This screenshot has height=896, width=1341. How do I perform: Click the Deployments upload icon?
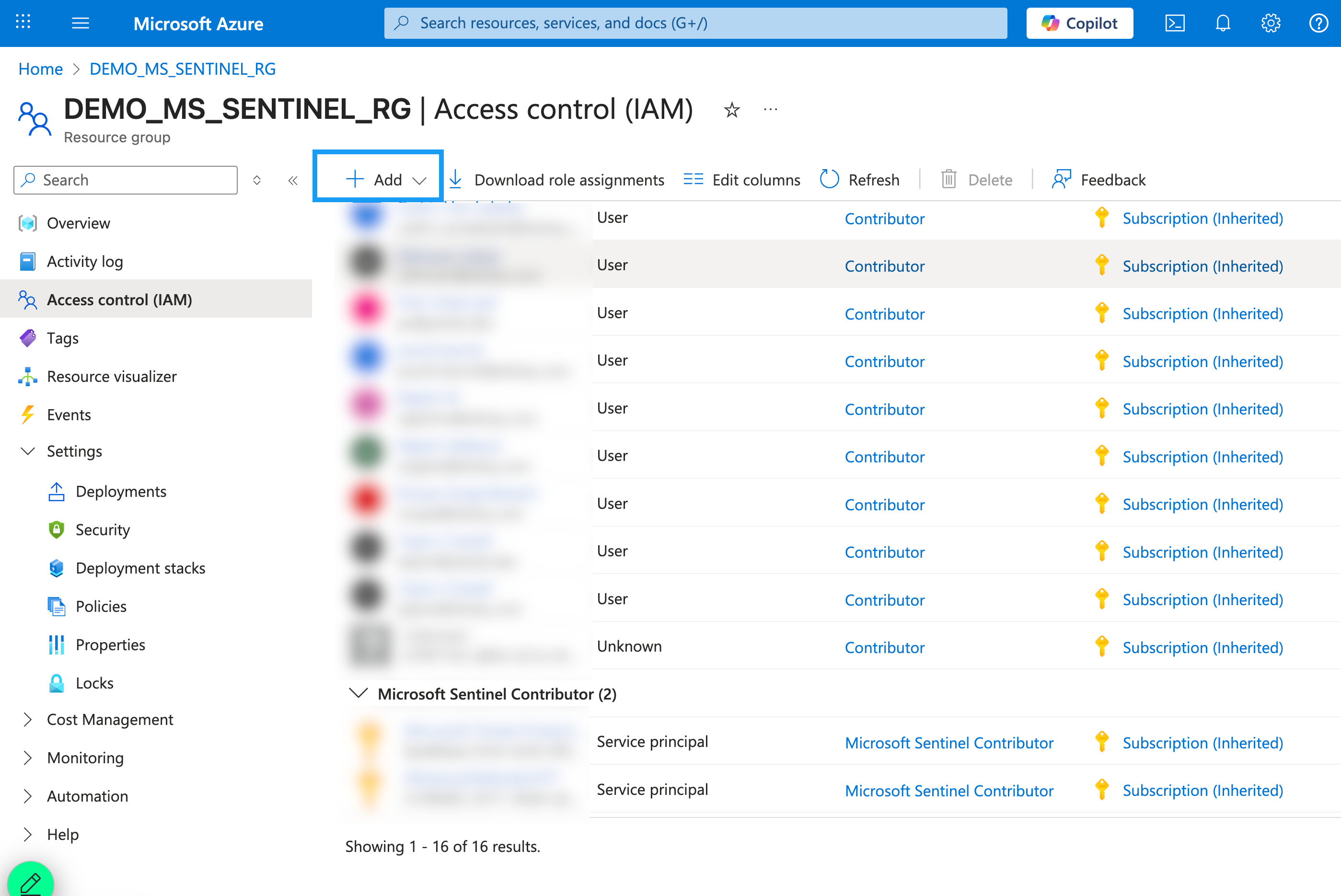[56, 492]
